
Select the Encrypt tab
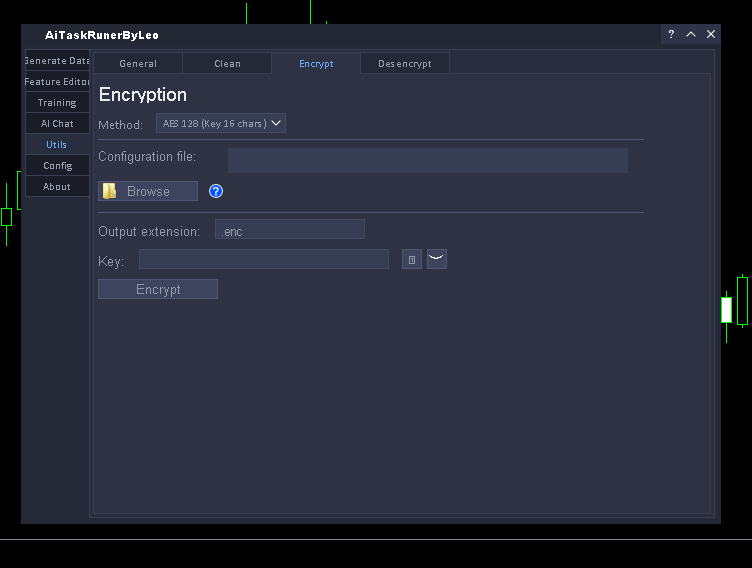tap(316, 64)
